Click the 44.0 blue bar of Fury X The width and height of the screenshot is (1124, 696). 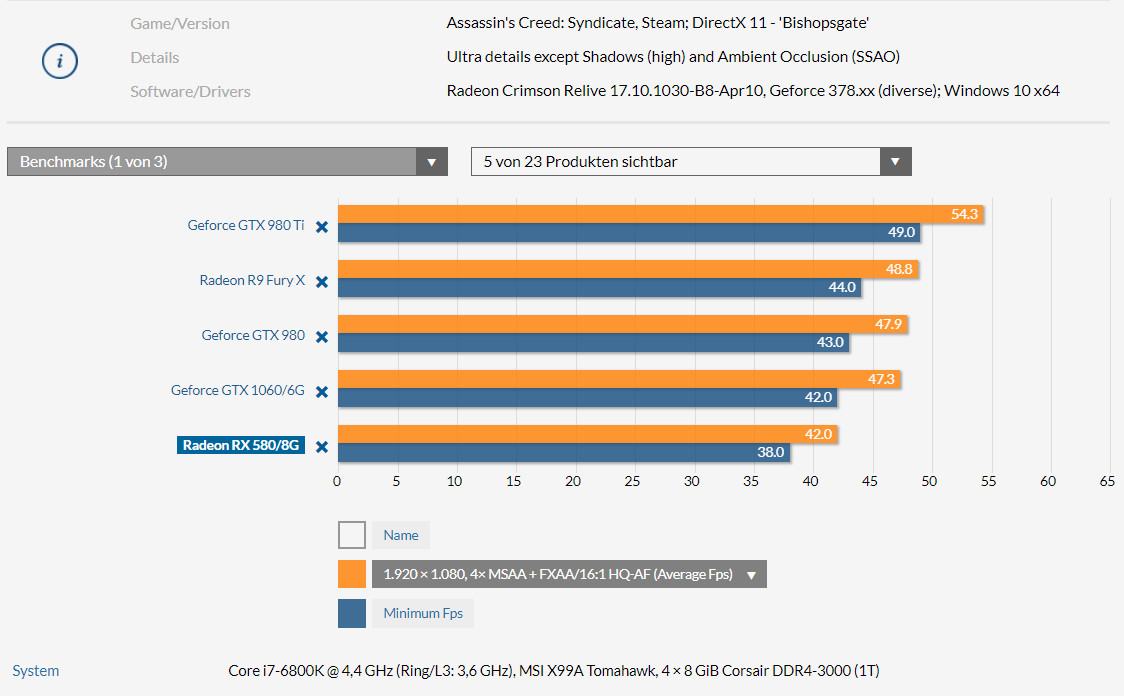[x=599, y=287]
